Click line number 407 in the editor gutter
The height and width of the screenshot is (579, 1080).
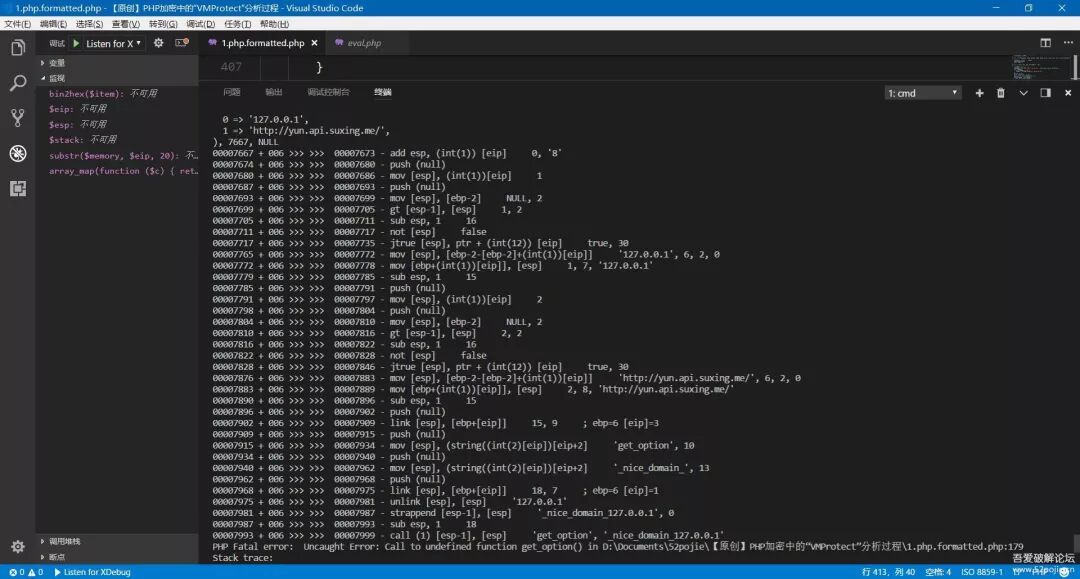[x=231, y=67]
